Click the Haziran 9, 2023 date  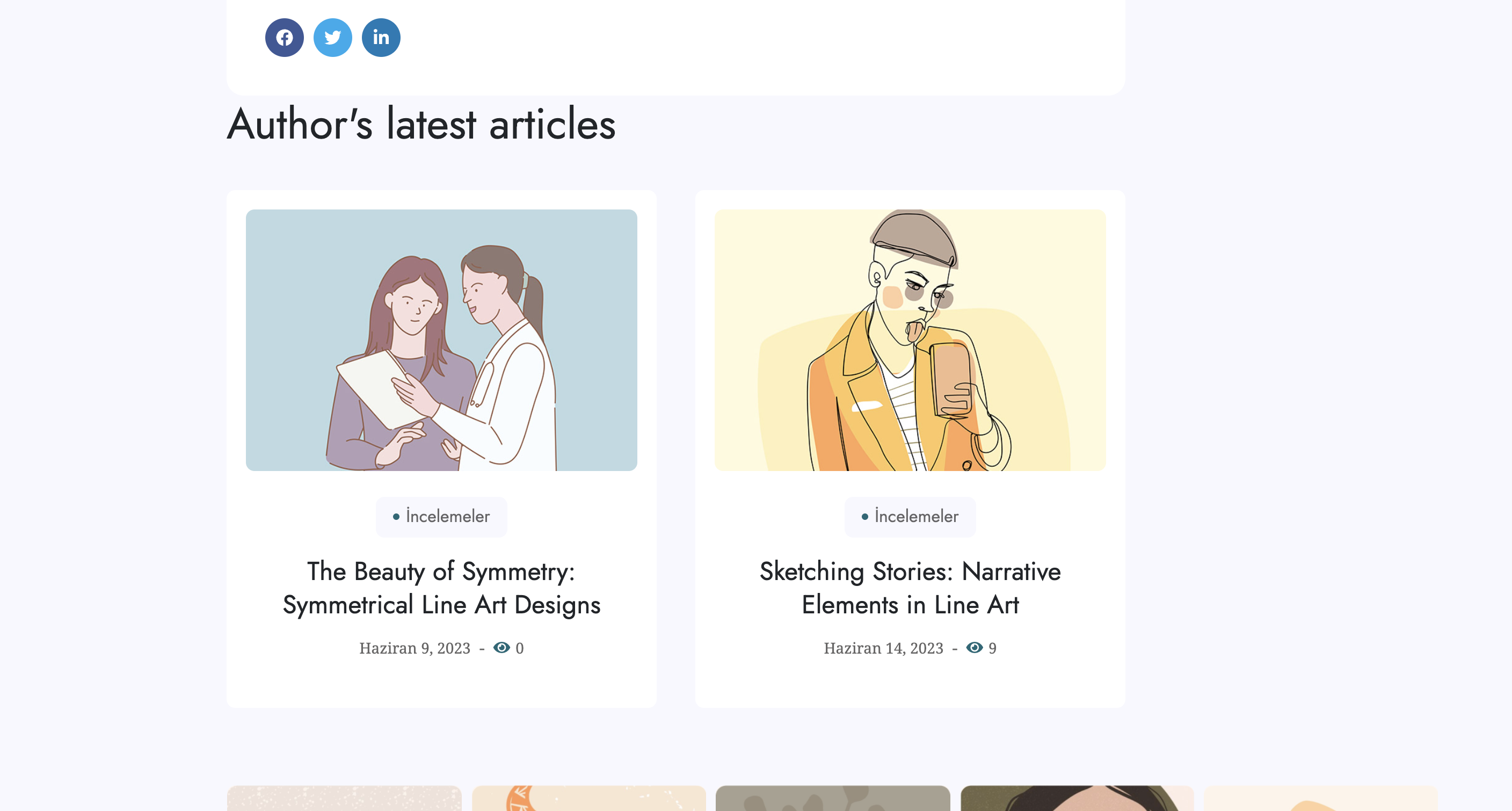point(415,648)
